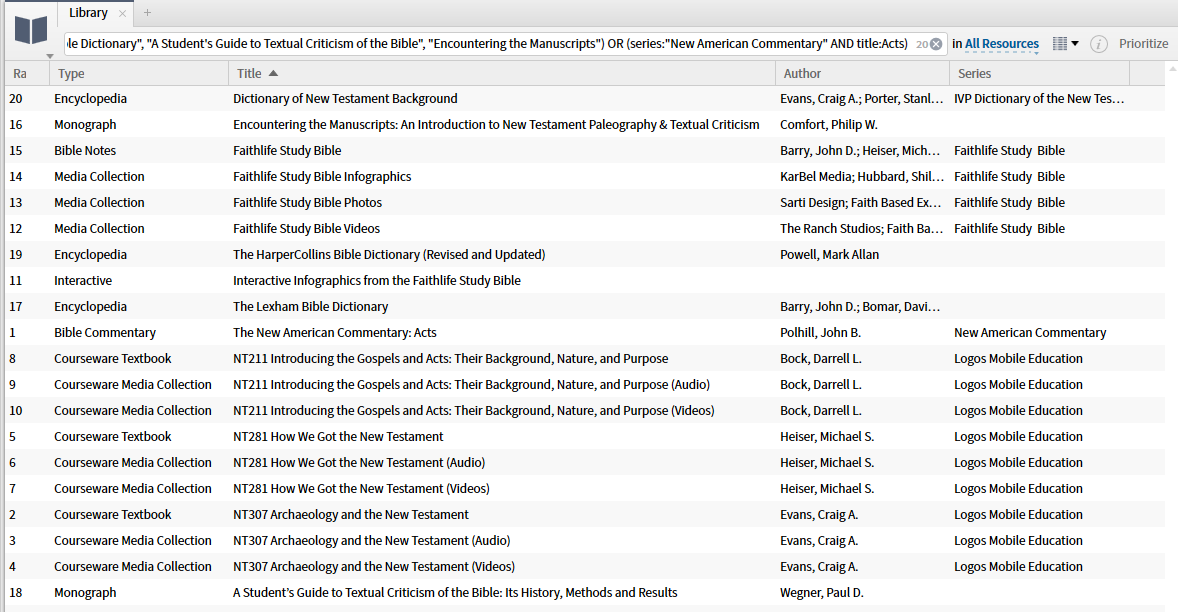Click author Polhill, John B.
This screenshot has width=1178, height=612.
820,333
